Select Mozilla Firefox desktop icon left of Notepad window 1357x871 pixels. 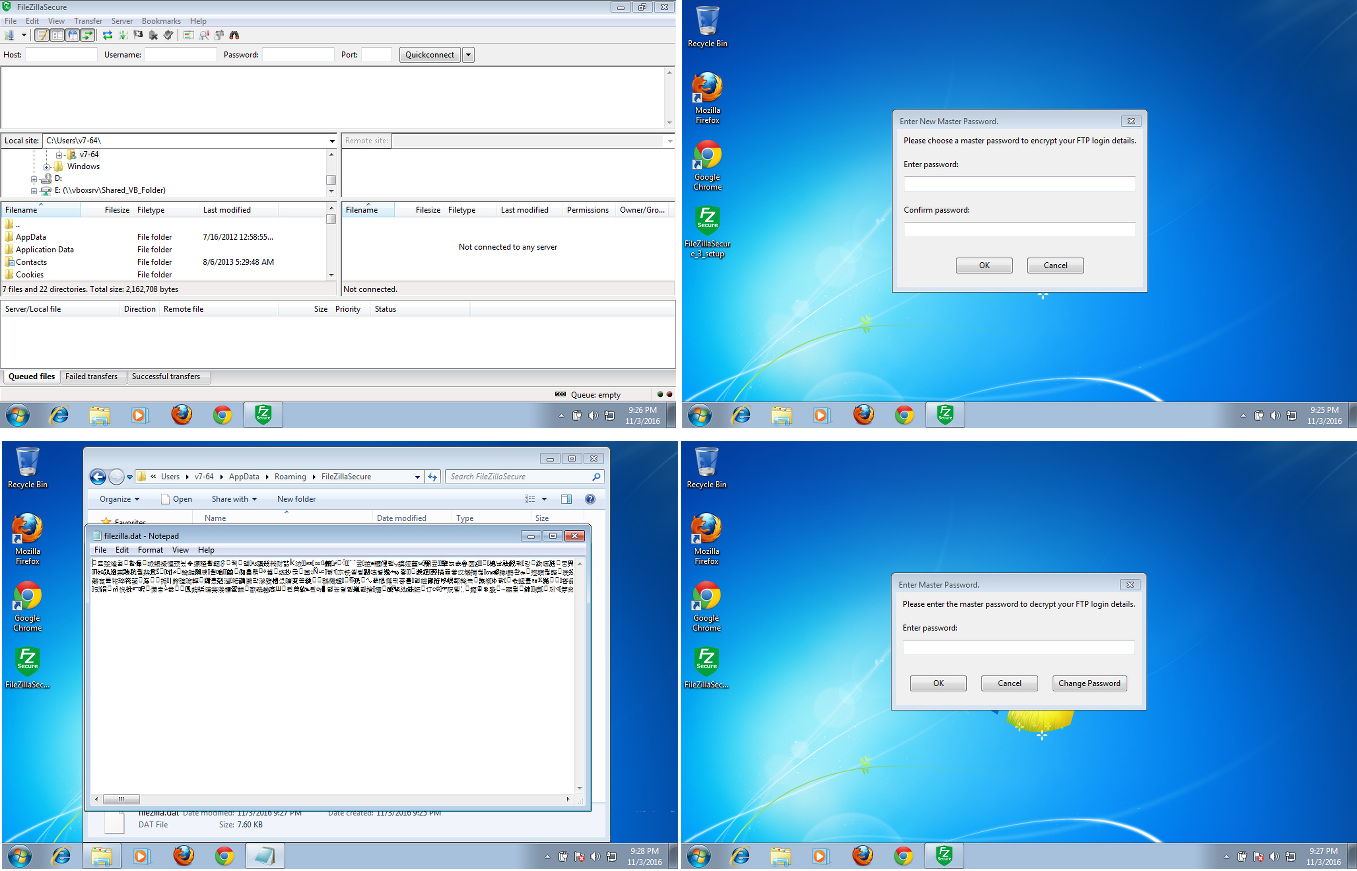(27, 539)
